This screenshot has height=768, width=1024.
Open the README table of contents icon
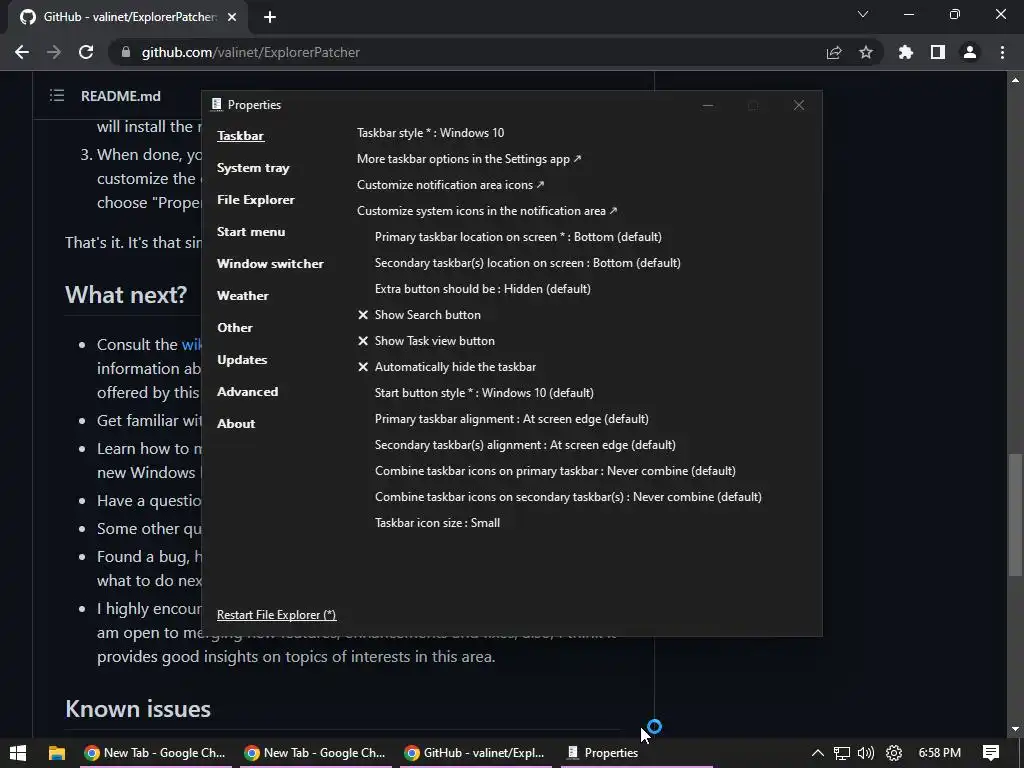[57, 96]
